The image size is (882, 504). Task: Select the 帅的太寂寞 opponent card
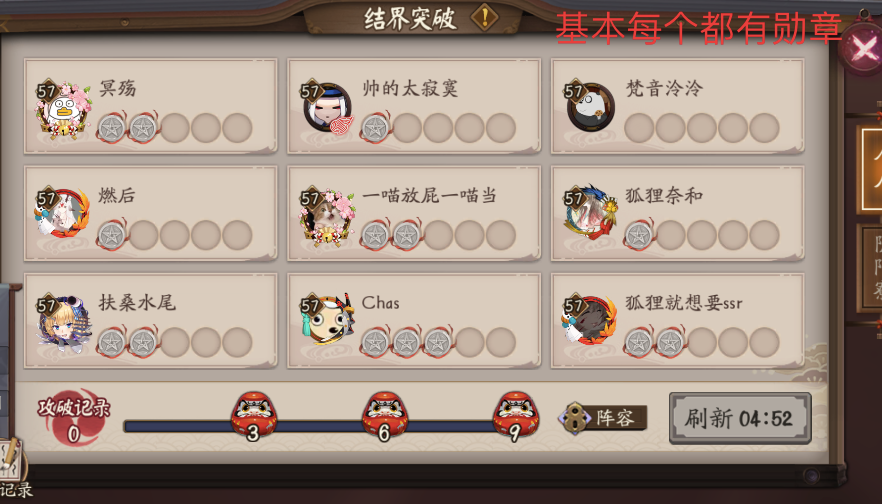click(x=414, y=106)
